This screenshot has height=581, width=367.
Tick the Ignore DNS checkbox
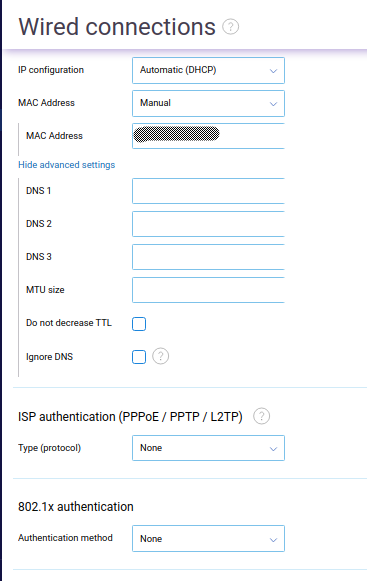coord(139,357)
